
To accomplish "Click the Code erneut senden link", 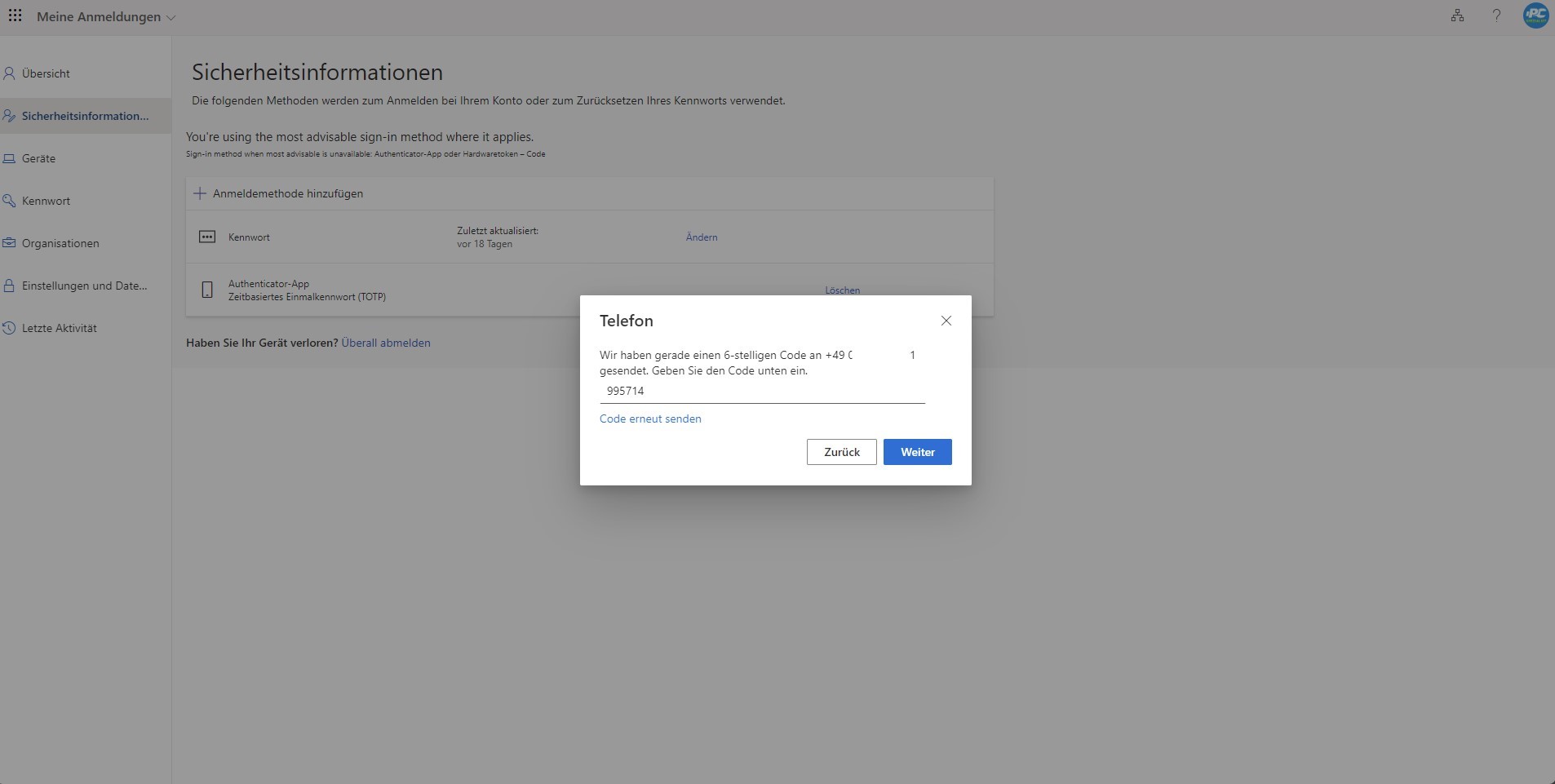I will tap(650, 419).
